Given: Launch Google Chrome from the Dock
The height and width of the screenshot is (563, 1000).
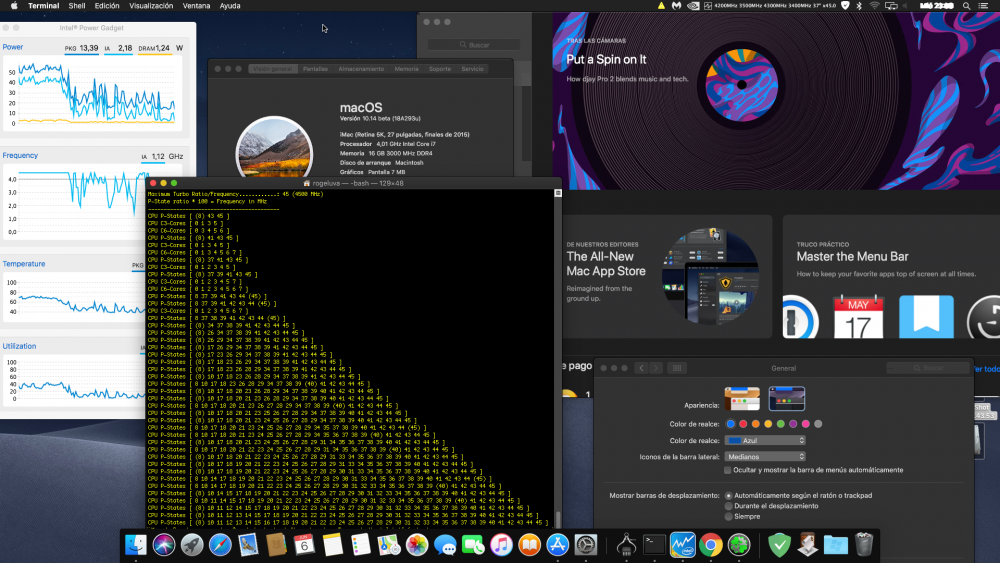Looking at the screenshot, I should click(710, 545).
